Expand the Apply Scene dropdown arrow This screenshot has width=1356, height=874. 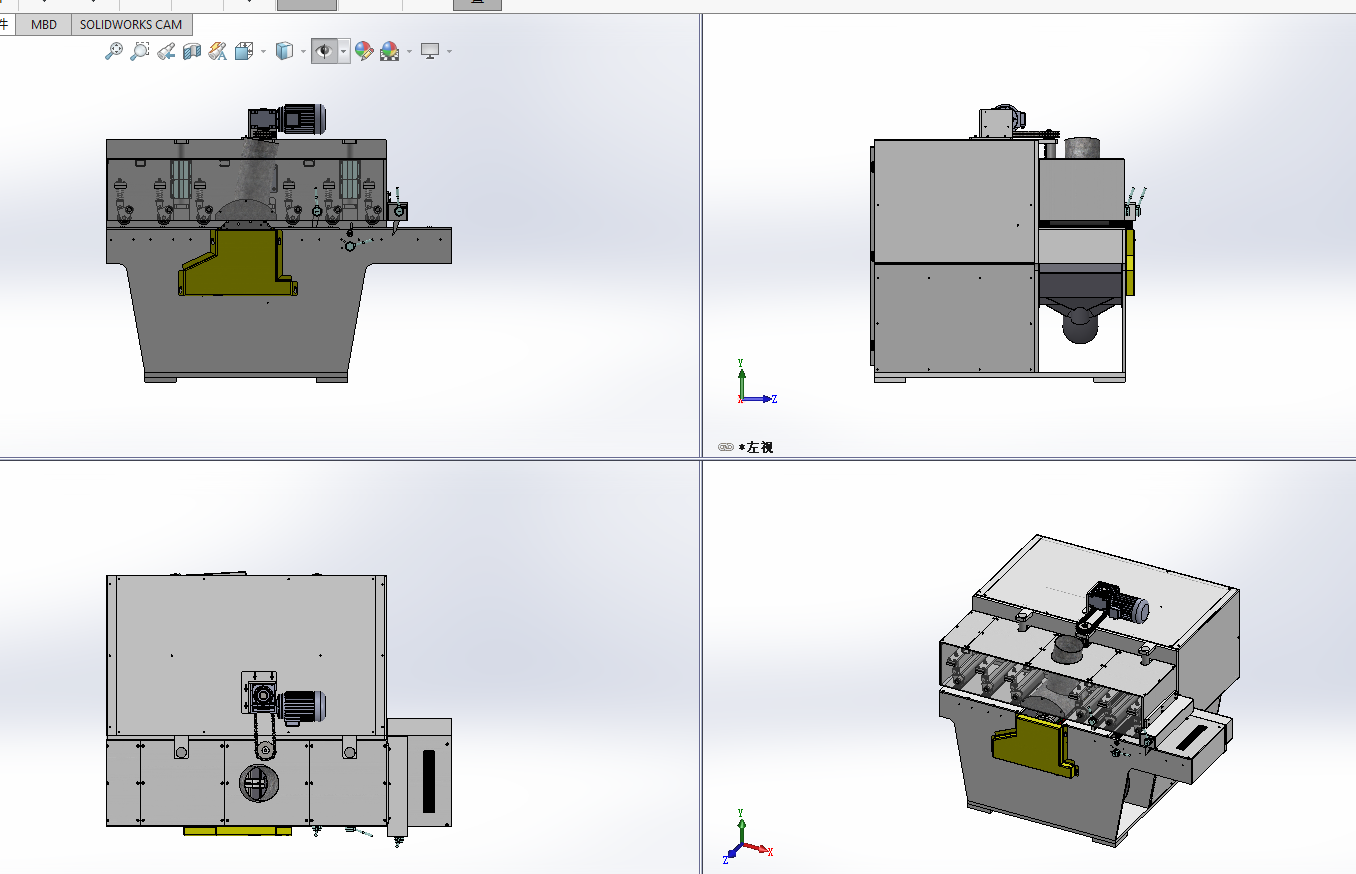click(409, 51)
